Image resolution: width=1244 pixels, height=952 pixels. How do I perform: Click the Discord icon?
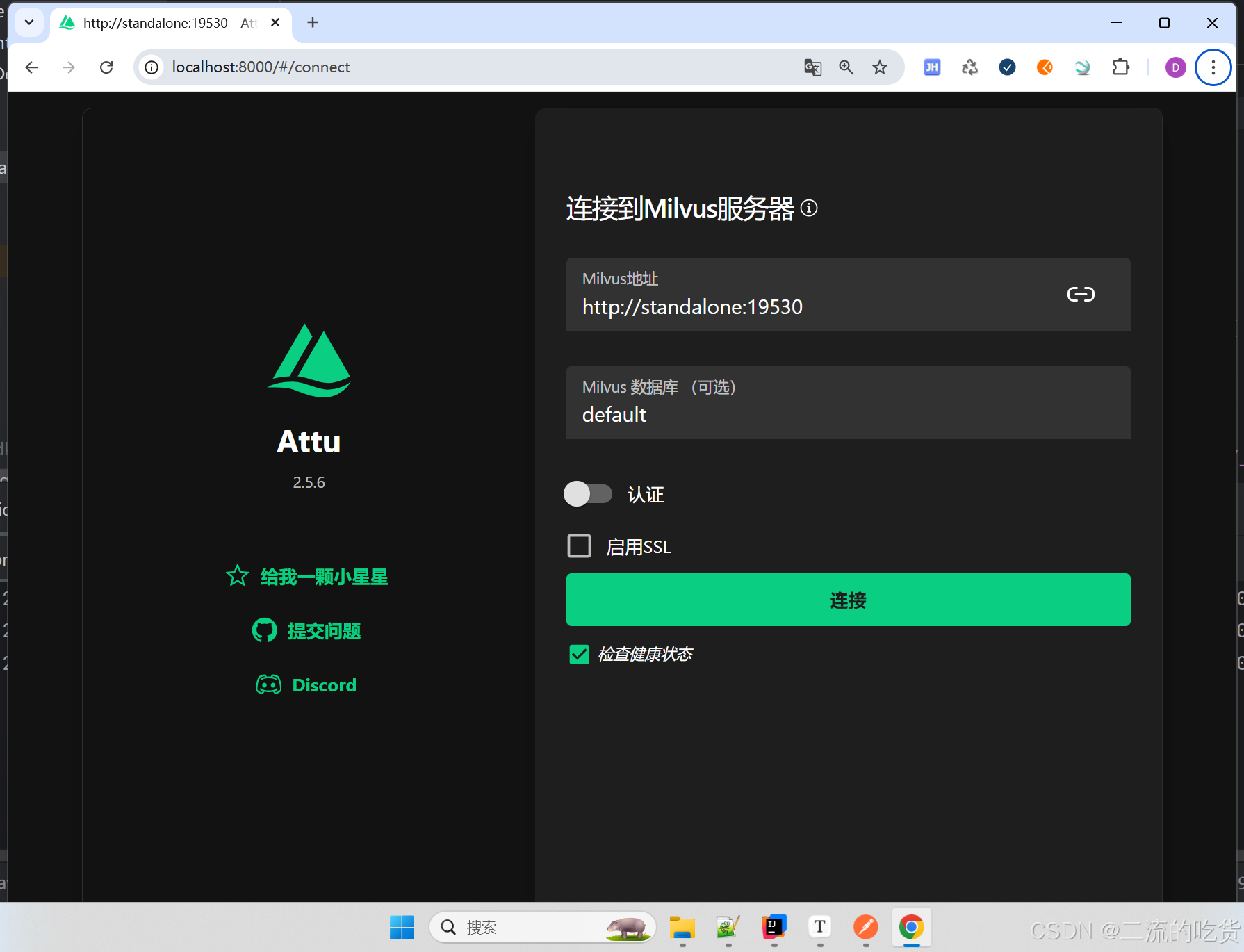point(268,684)
